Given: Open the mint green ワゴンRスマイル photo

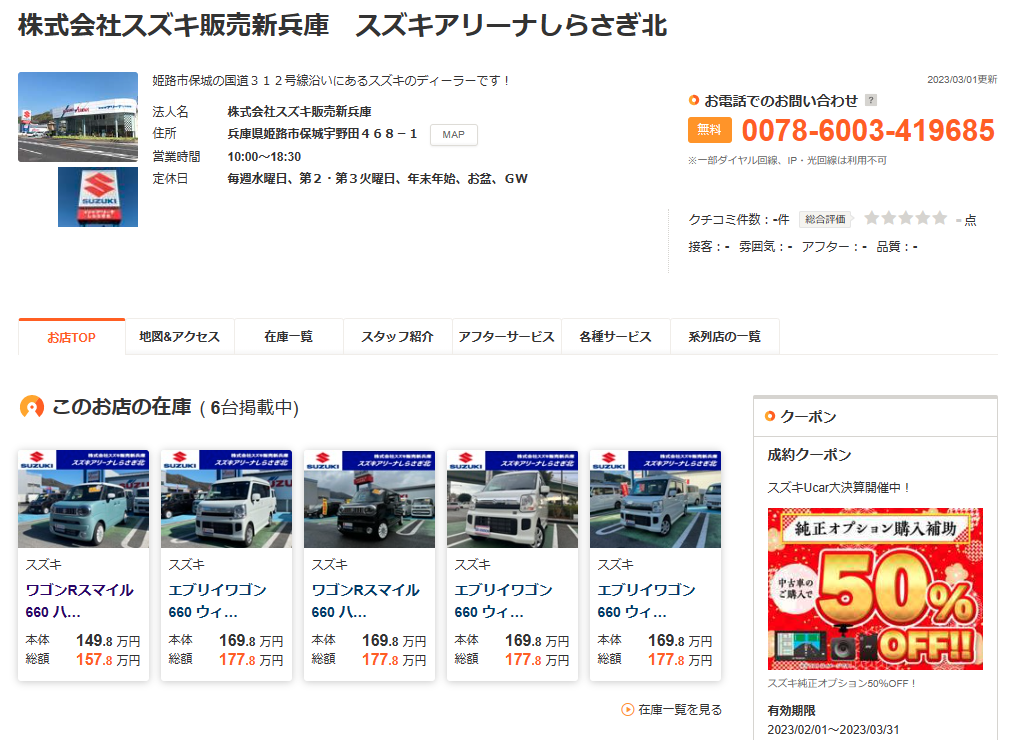Looking at the screenshot, I should click(x=84, y=499).
